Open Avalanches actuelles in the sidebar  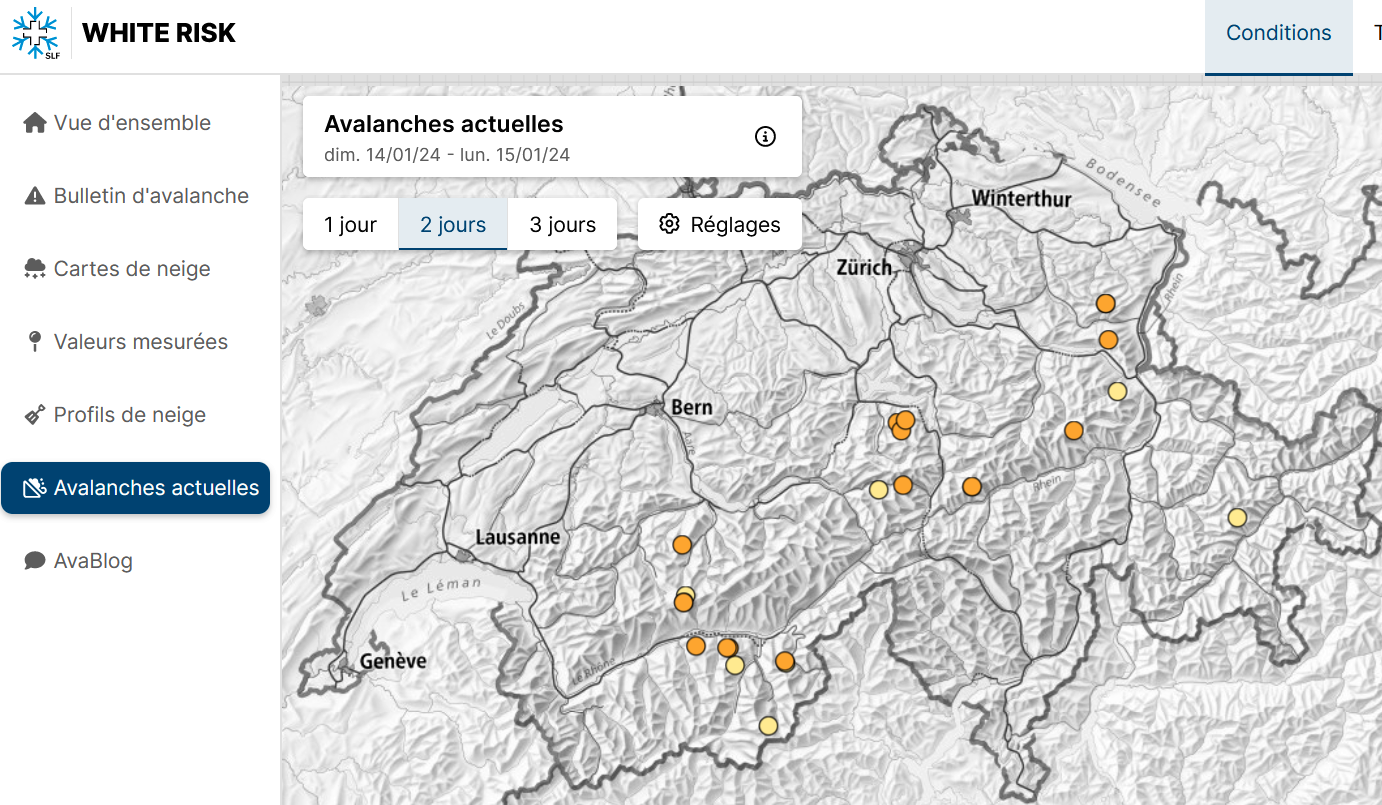(136, 488)
